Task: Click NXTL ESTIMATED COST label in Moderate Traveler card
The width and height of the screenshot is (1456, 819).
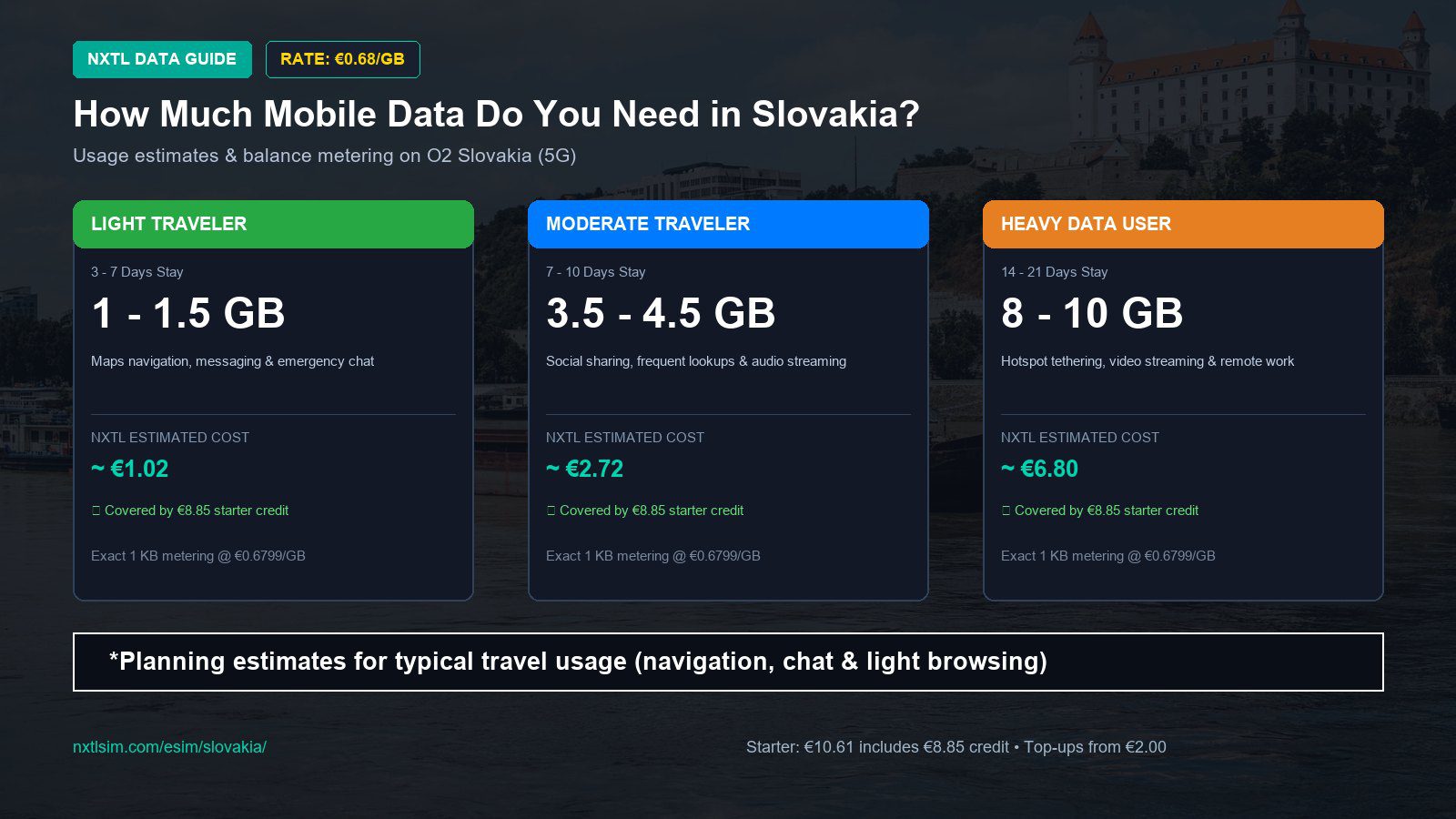Action: coord(624,438)
